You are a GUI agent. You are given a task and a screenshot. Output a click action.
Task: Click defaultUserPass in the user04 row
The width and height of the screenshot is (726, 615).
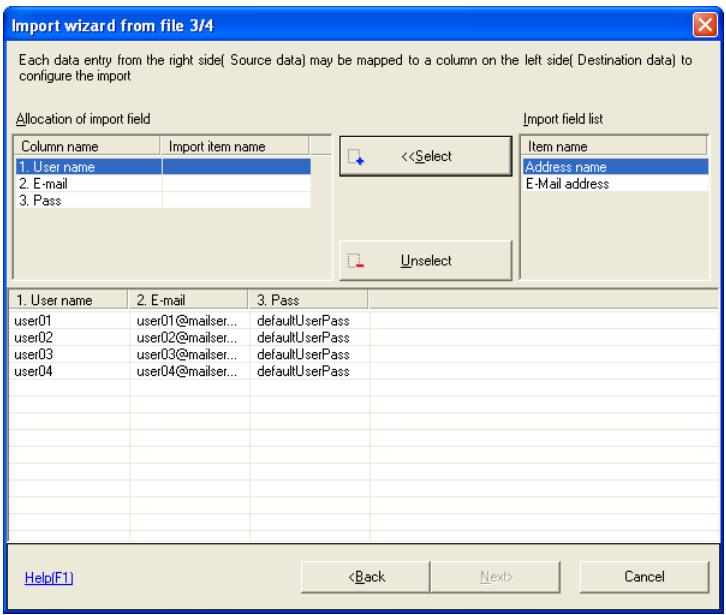click(x=309, y=371)
